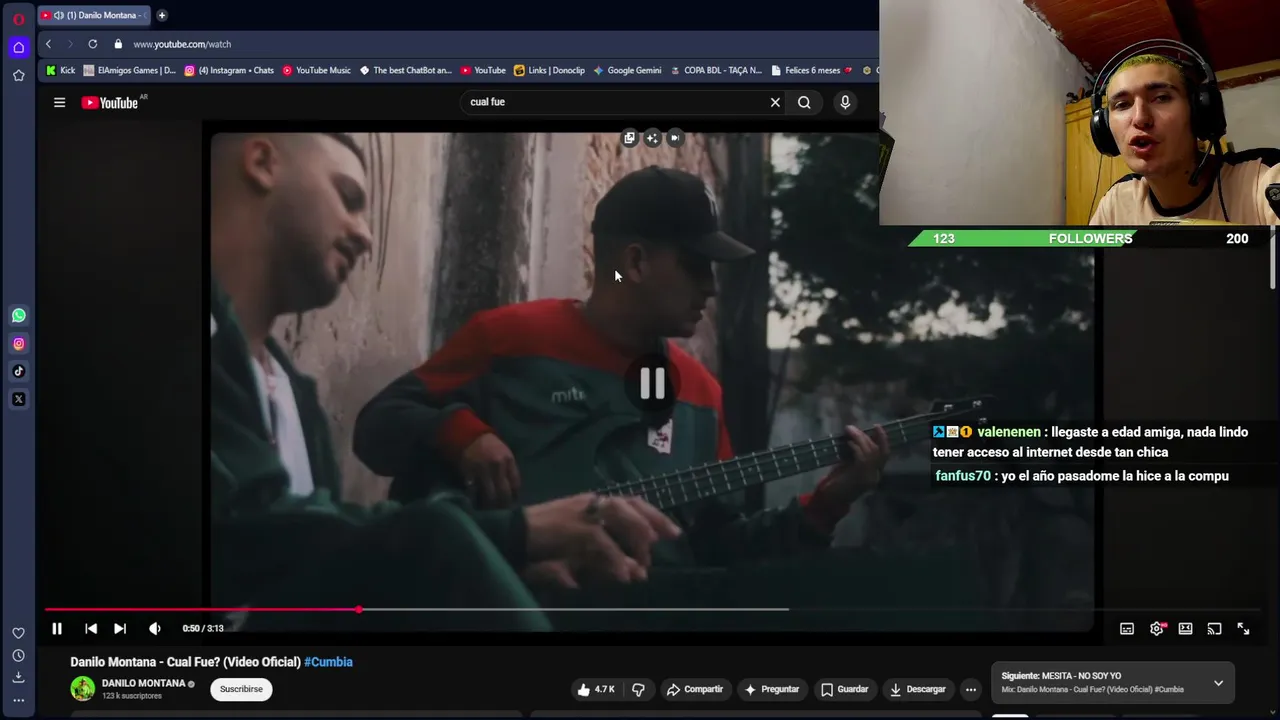Image resolution: width=1280 pixels, height=720 pixels.
Task: Play previous video
Action: click(91, 628)
